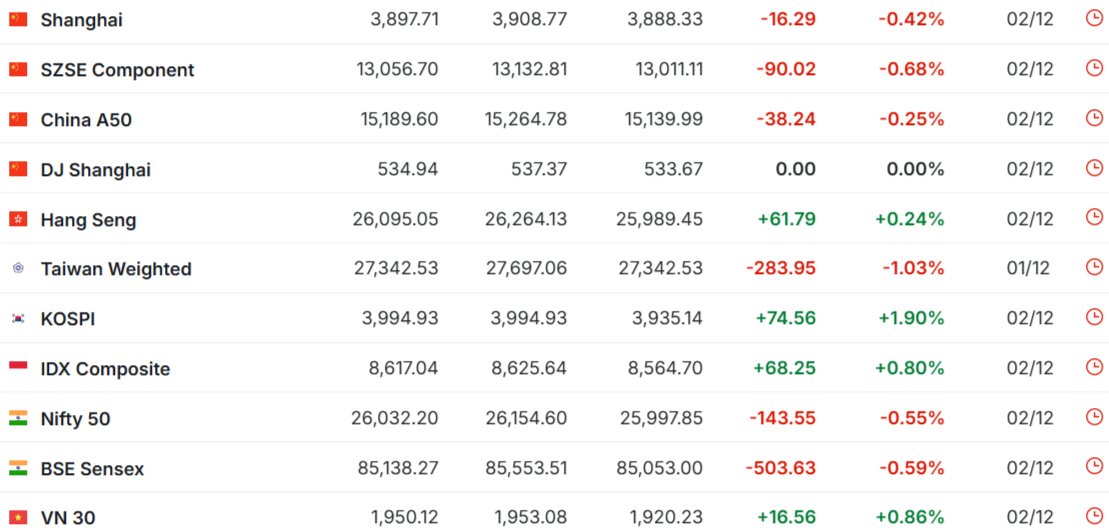Select the DJ Shanghai index name
Viewport: 1109px width, 530px height.
pos(95,170)
